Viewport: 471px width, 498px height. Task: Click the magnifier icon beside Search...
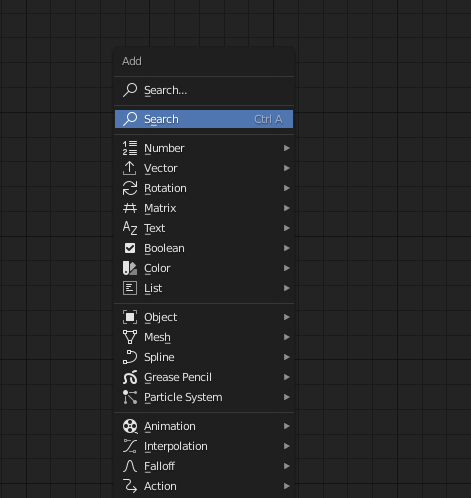[130, 90]
